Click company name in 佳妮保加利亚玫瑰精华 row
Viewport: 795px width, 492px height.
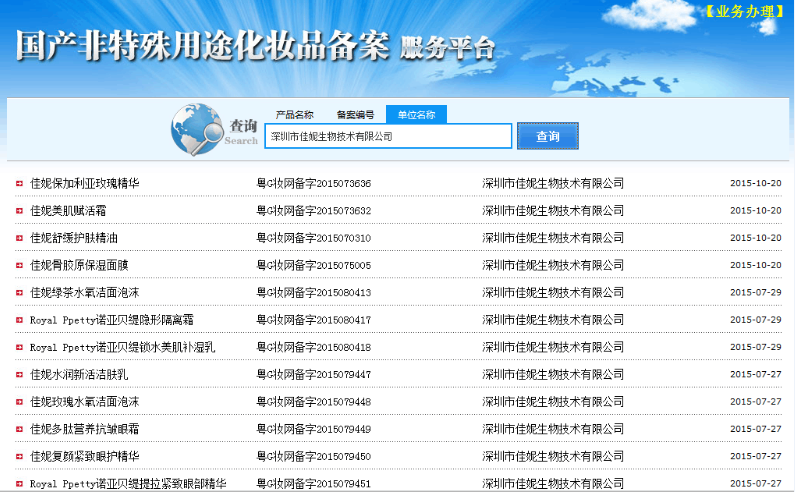(553, 183)
